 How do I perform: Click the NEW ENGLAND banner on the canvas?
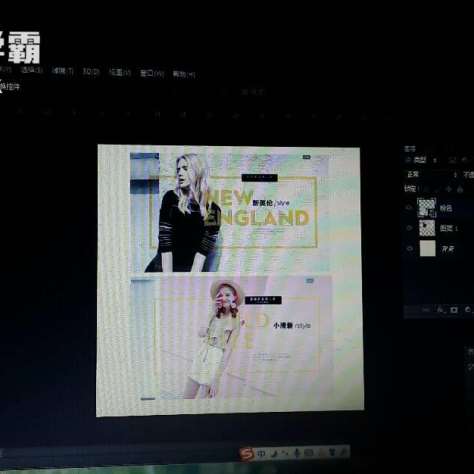pyautogui.click(x=230, y=212)
